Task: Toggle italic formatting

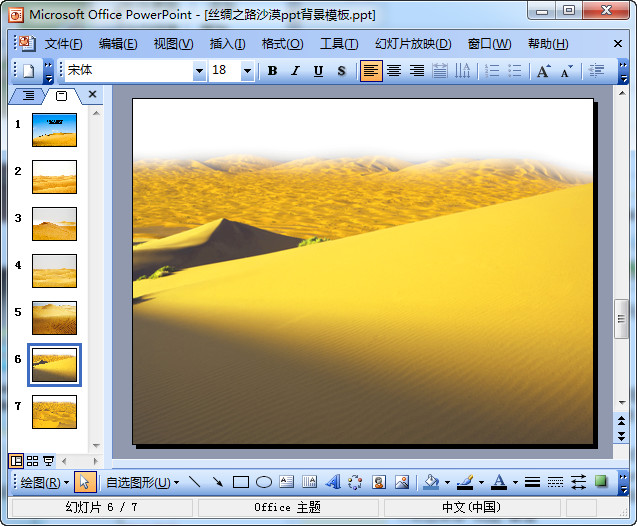Action: [x=295, y=71]
